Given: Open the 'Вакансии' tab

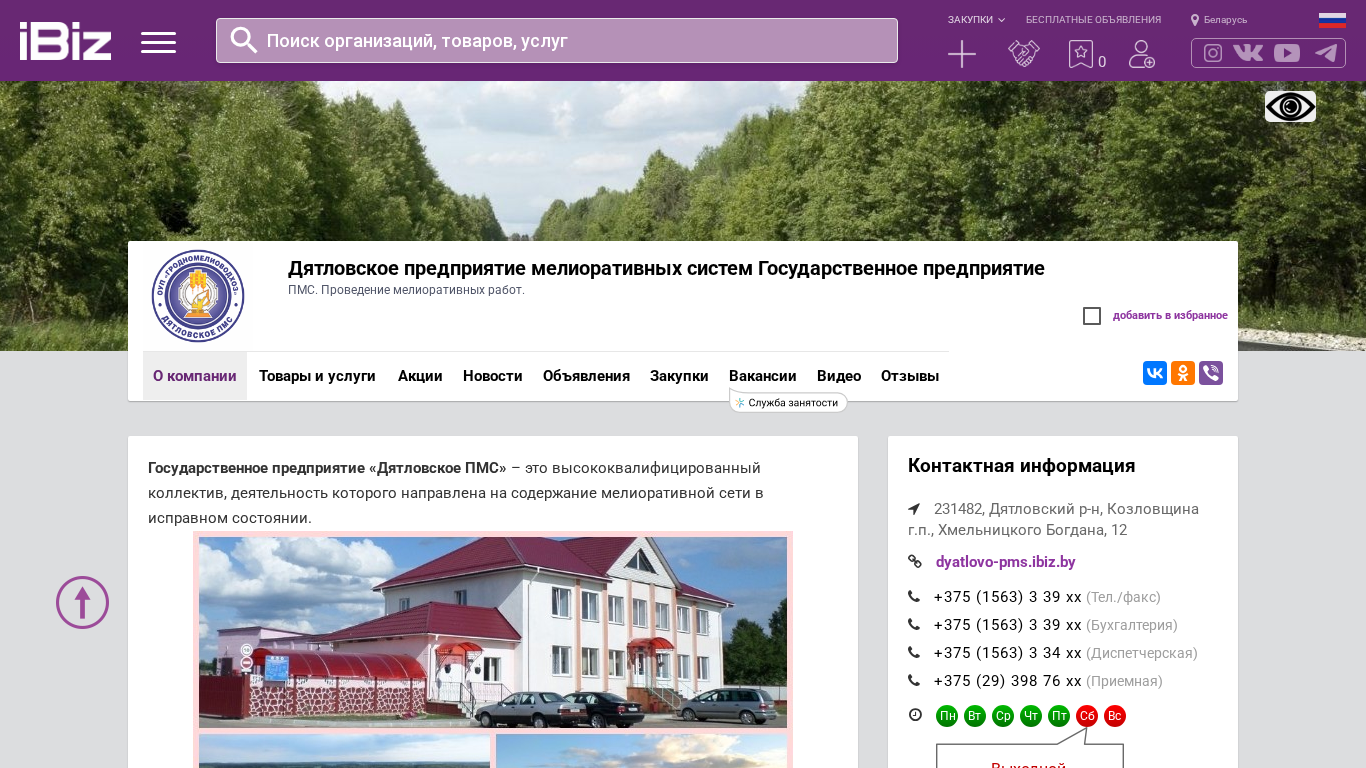Looking at the screenshot, I should coord(763,376).
